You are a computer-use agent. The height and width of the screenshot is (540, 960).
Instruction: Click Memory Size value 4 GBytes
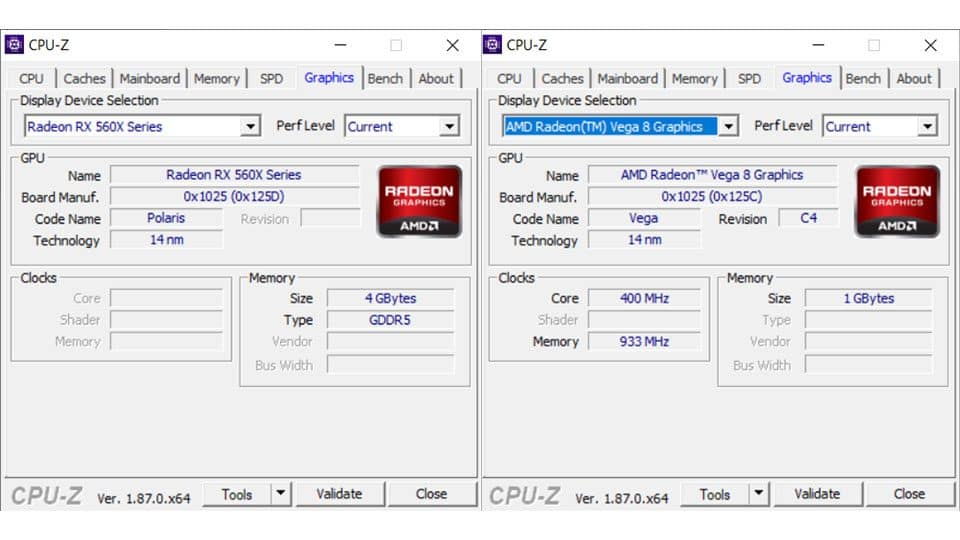point(391,298)
